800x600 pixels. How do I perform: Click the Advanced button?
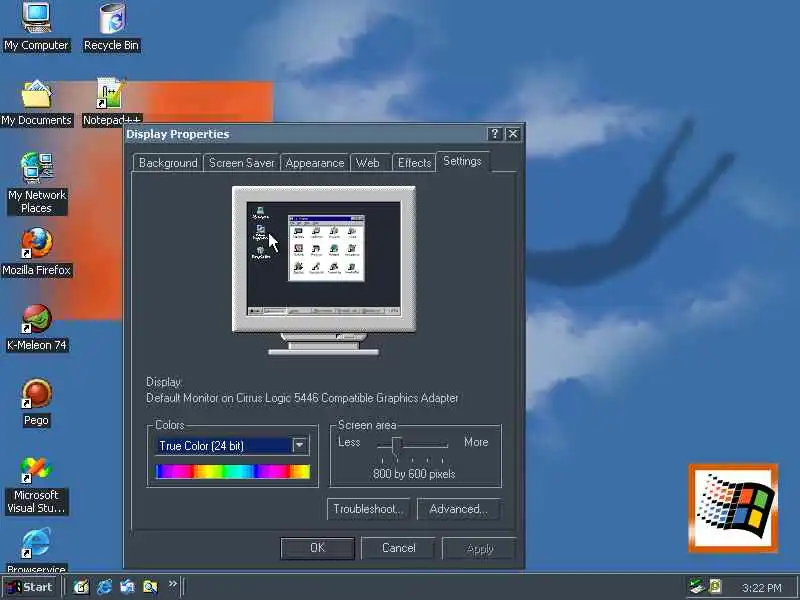tap(458, 509)
